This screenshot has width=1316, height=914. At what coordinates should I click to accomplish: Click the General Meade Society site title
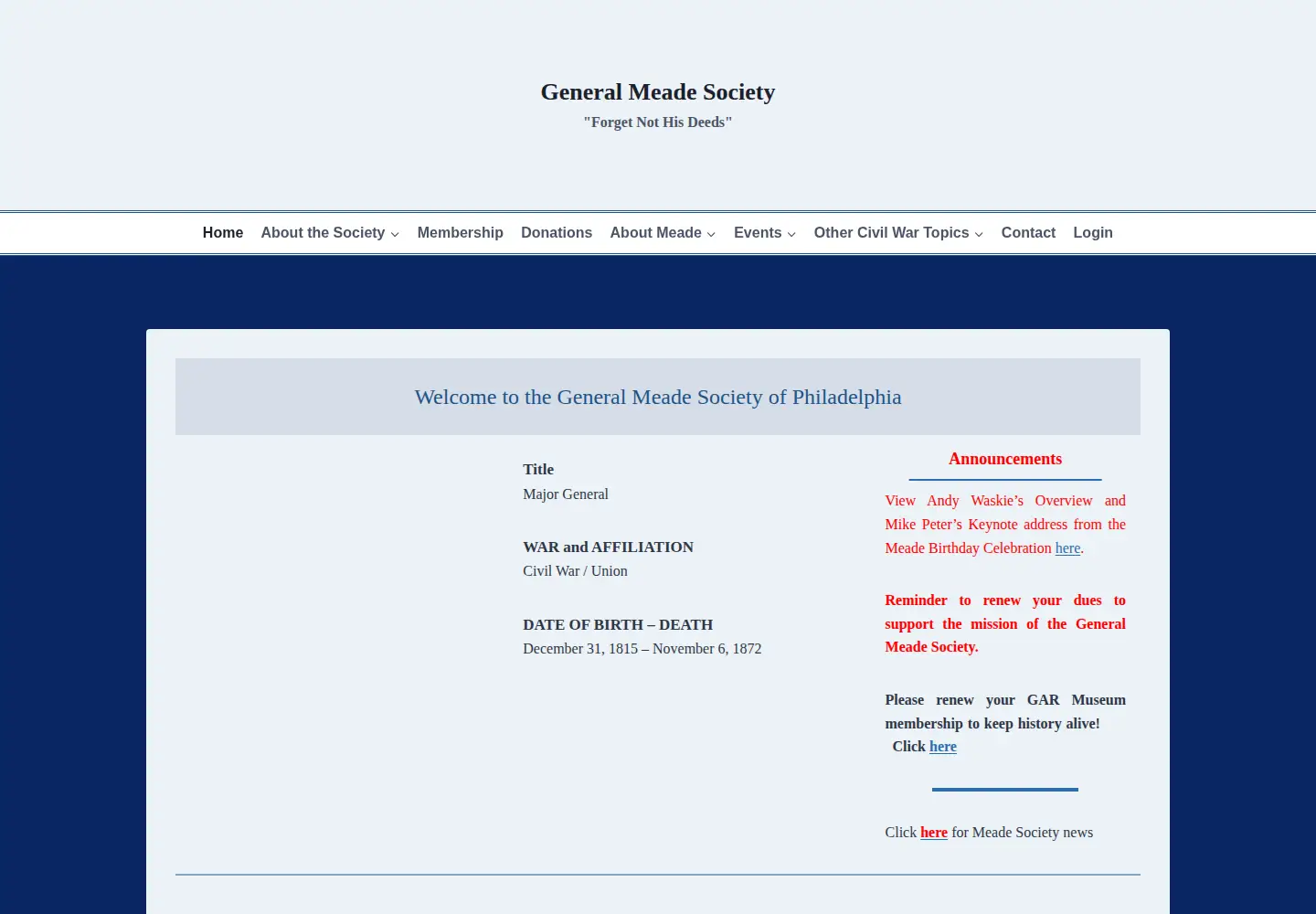pyautogui.click(x=658, y=92)
